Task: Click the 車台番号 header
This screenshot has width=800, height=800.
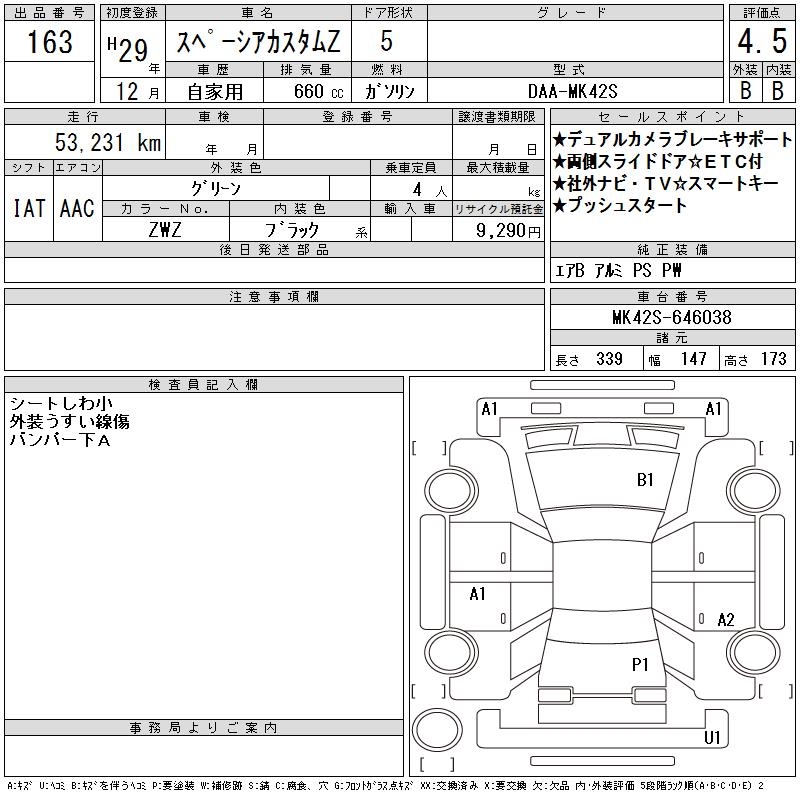Action: click(x=672, y=297)
